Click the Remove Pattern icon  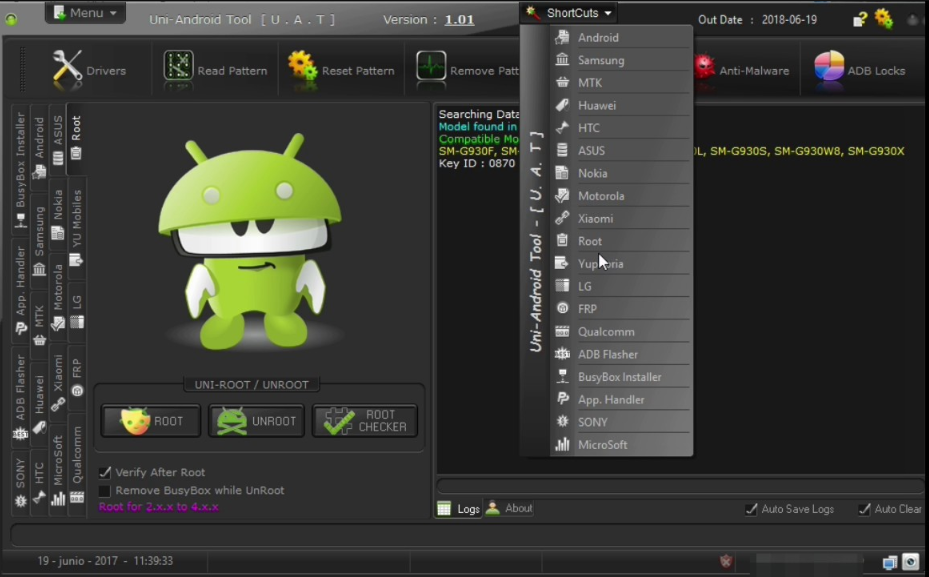431,67
